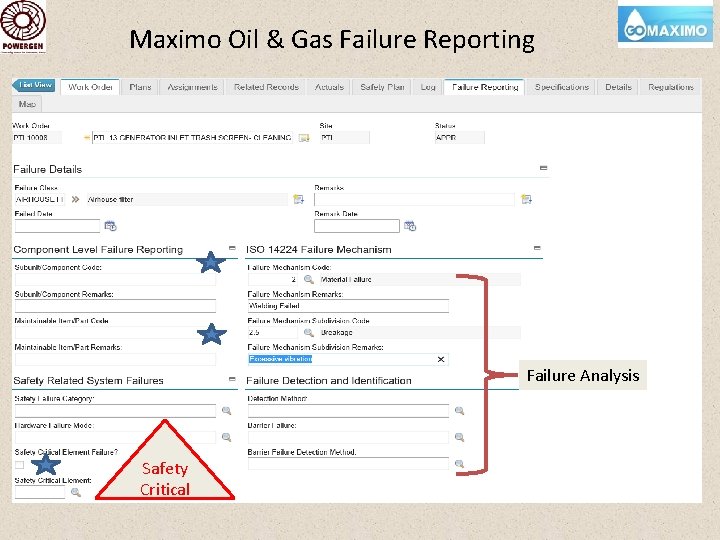Open the Map tab

(27, 104)
